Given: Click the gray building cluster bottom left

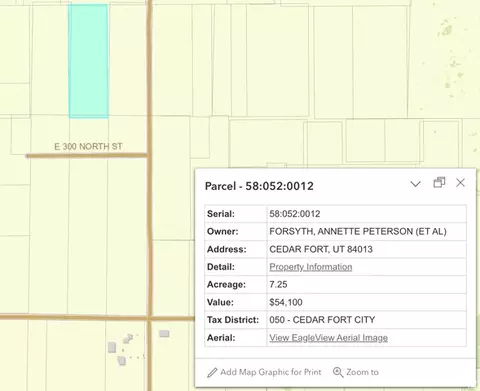Looking at the screenshot, I should (121, 349).
